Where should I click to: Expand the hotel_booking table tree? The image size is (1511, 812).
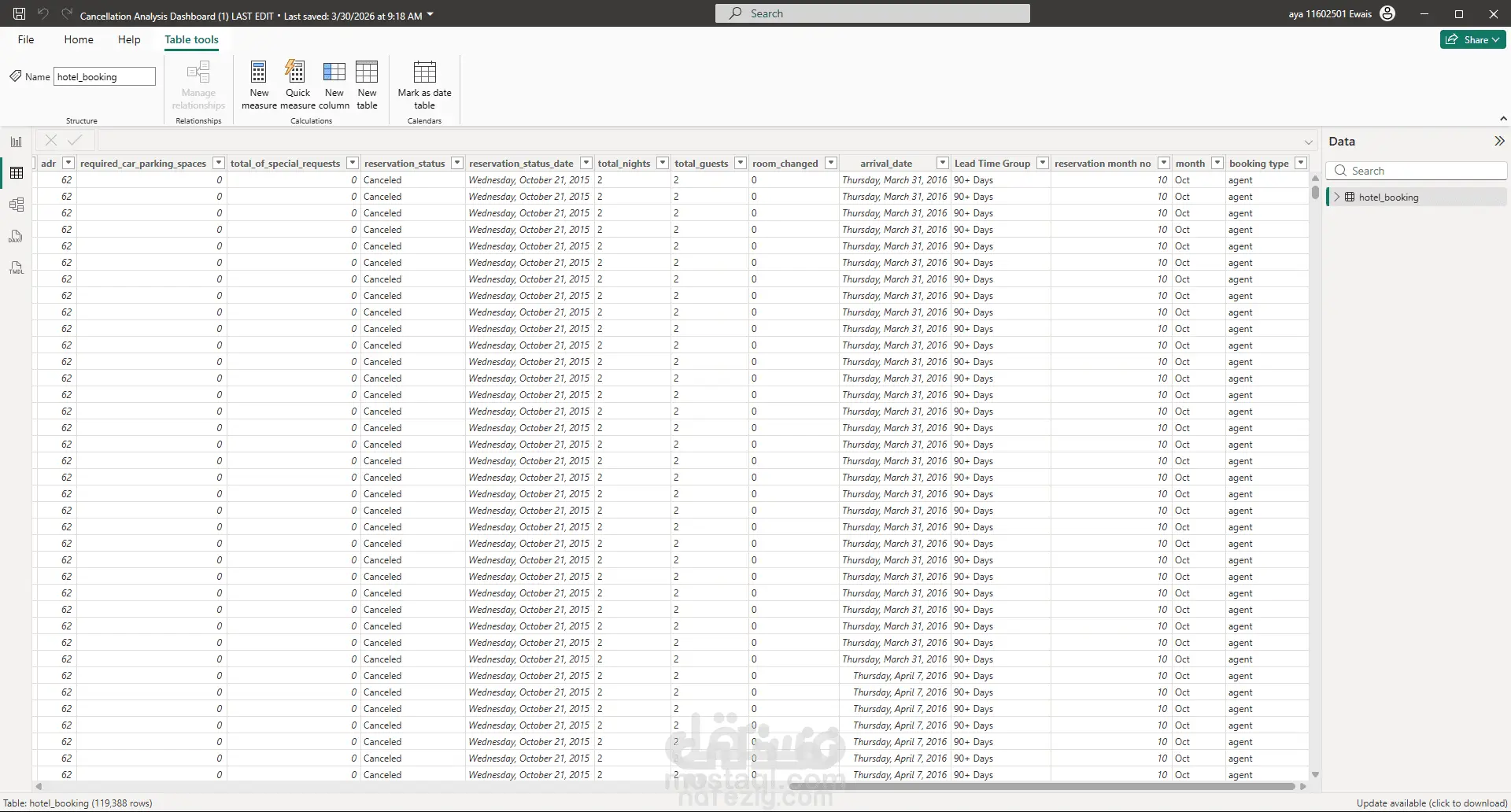(x=1336, y=197)
